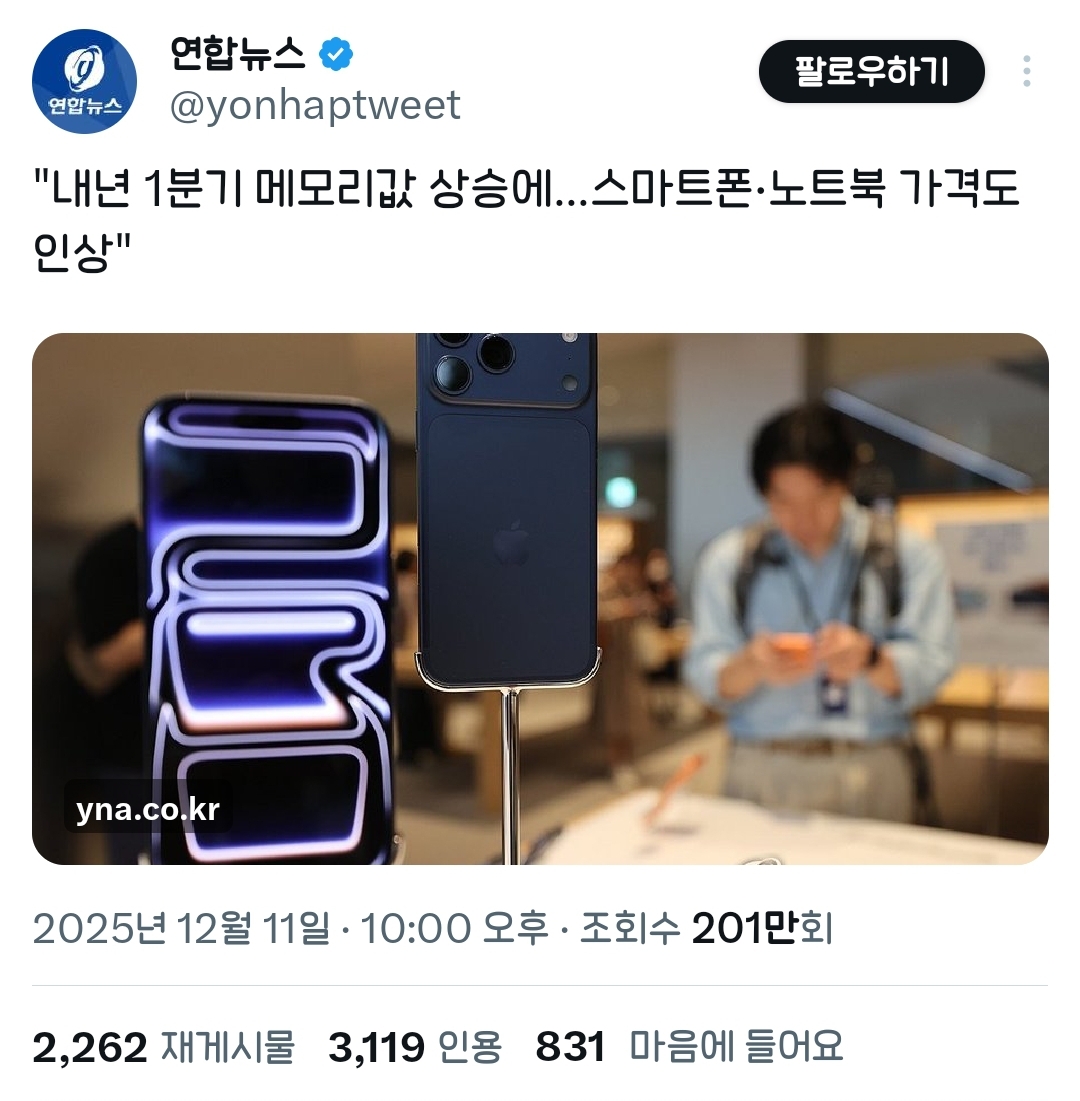Screen dimensions: 1080x1101
Task: Show the 2,262 재게시물 list
Action: point(163,1048)
